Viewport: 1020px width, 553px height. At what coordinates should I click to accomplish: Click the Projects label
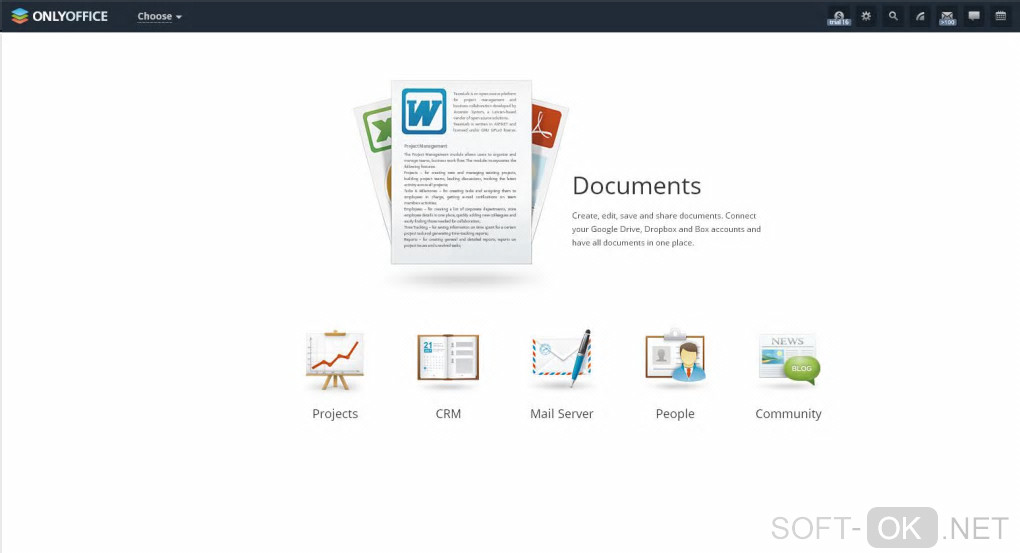click(x=335, y=414)
